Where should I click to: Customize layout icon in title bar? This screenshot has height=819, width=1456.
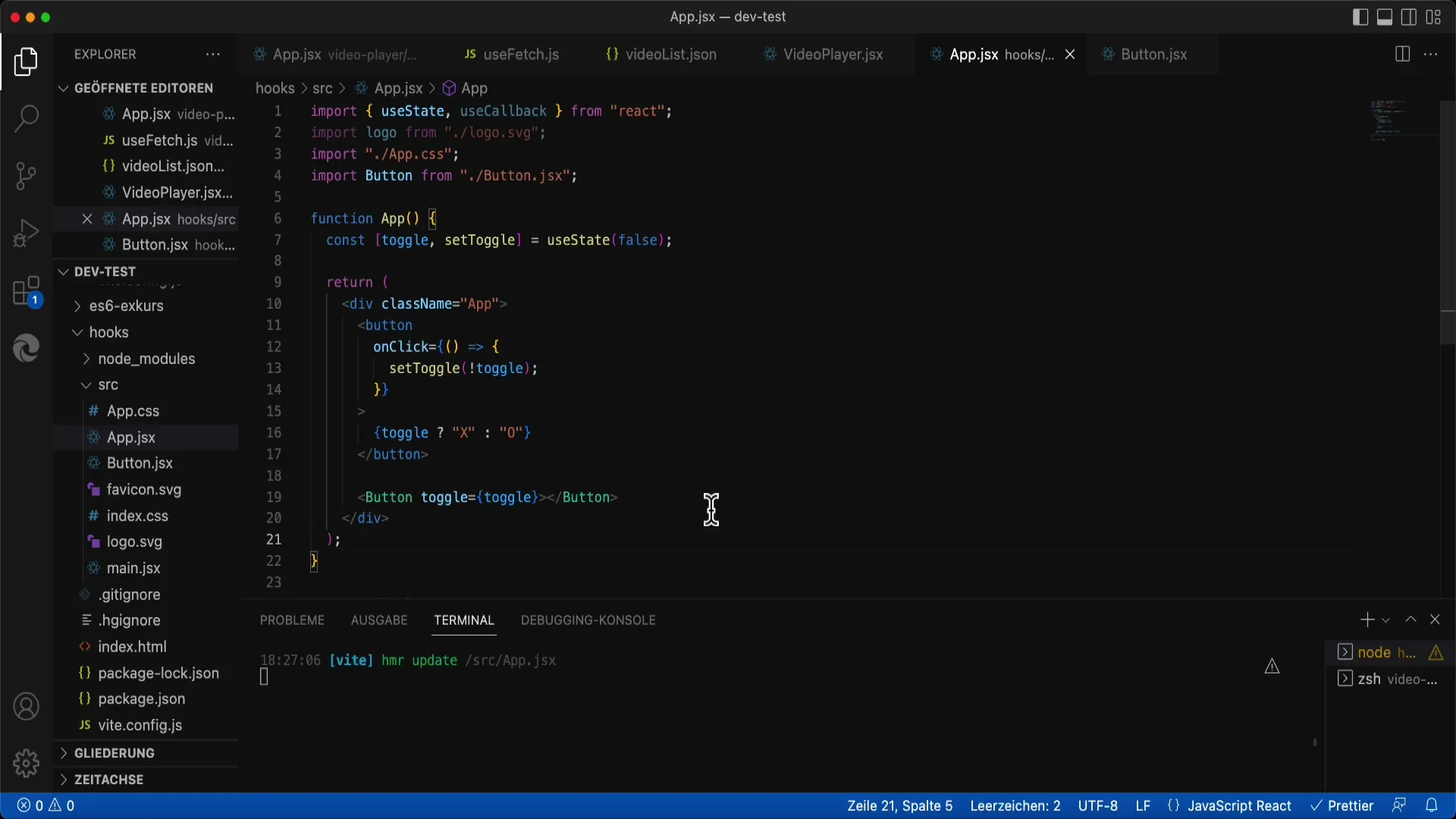pyautogui.click(x=1433, y=17)
